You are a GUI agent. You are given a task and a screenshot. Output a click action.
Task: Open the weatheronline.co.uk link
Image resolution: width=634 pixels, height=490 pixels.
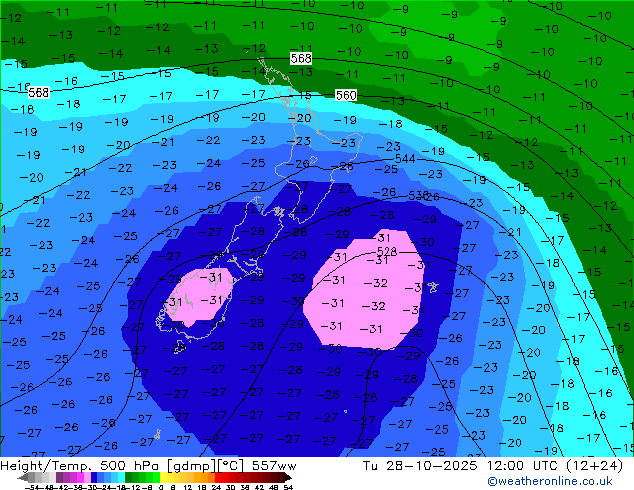point(550,481)
